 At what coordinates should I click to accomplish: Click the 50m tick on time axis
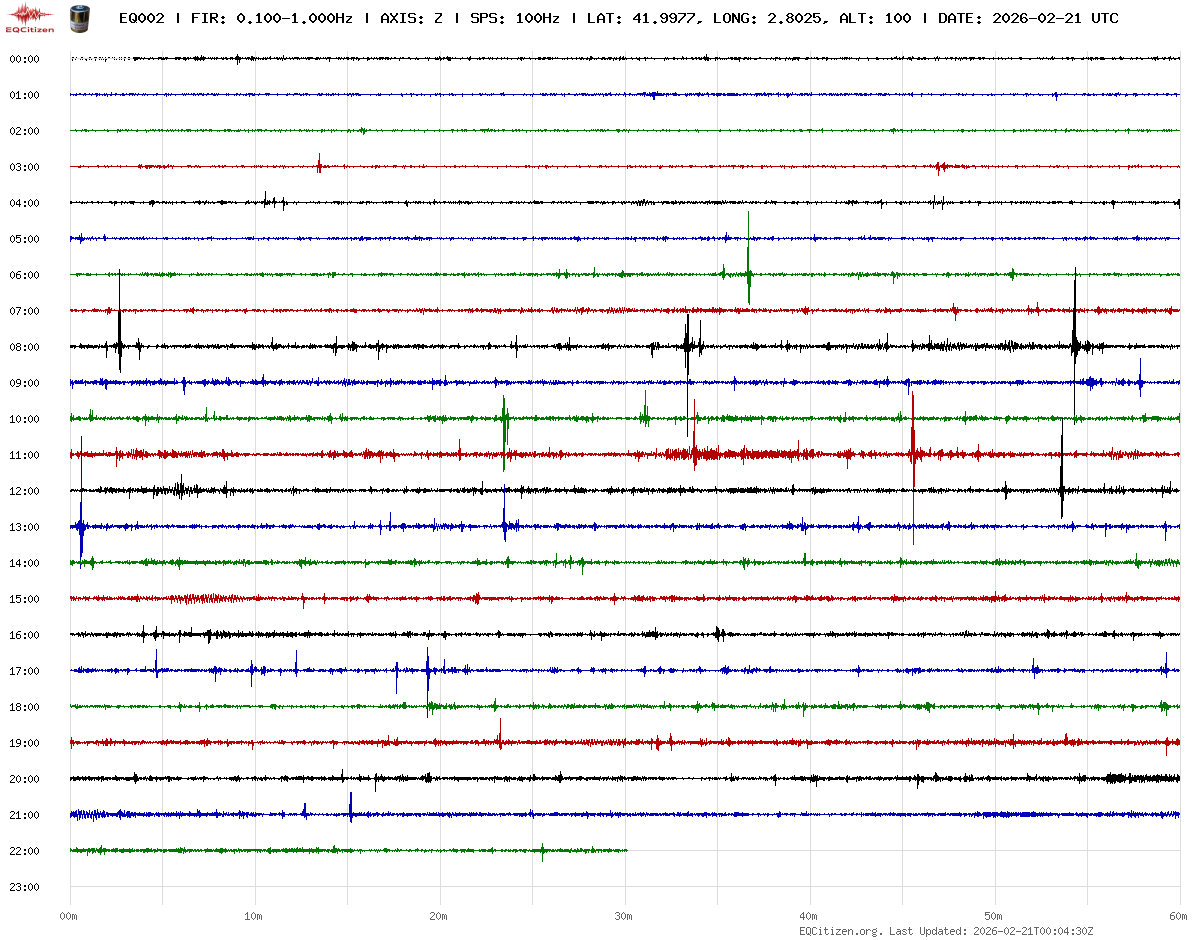(994, 916)
